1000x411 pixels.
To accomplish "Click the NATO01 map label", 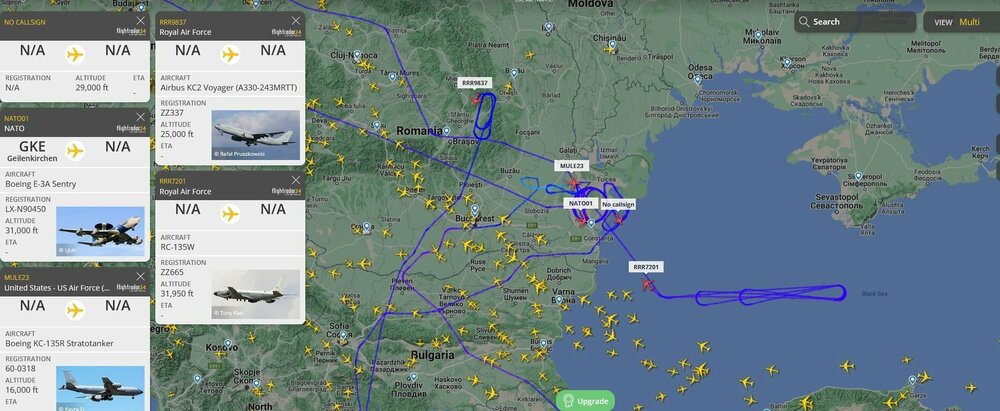I will pyautogui.click(x=580, y=204).
